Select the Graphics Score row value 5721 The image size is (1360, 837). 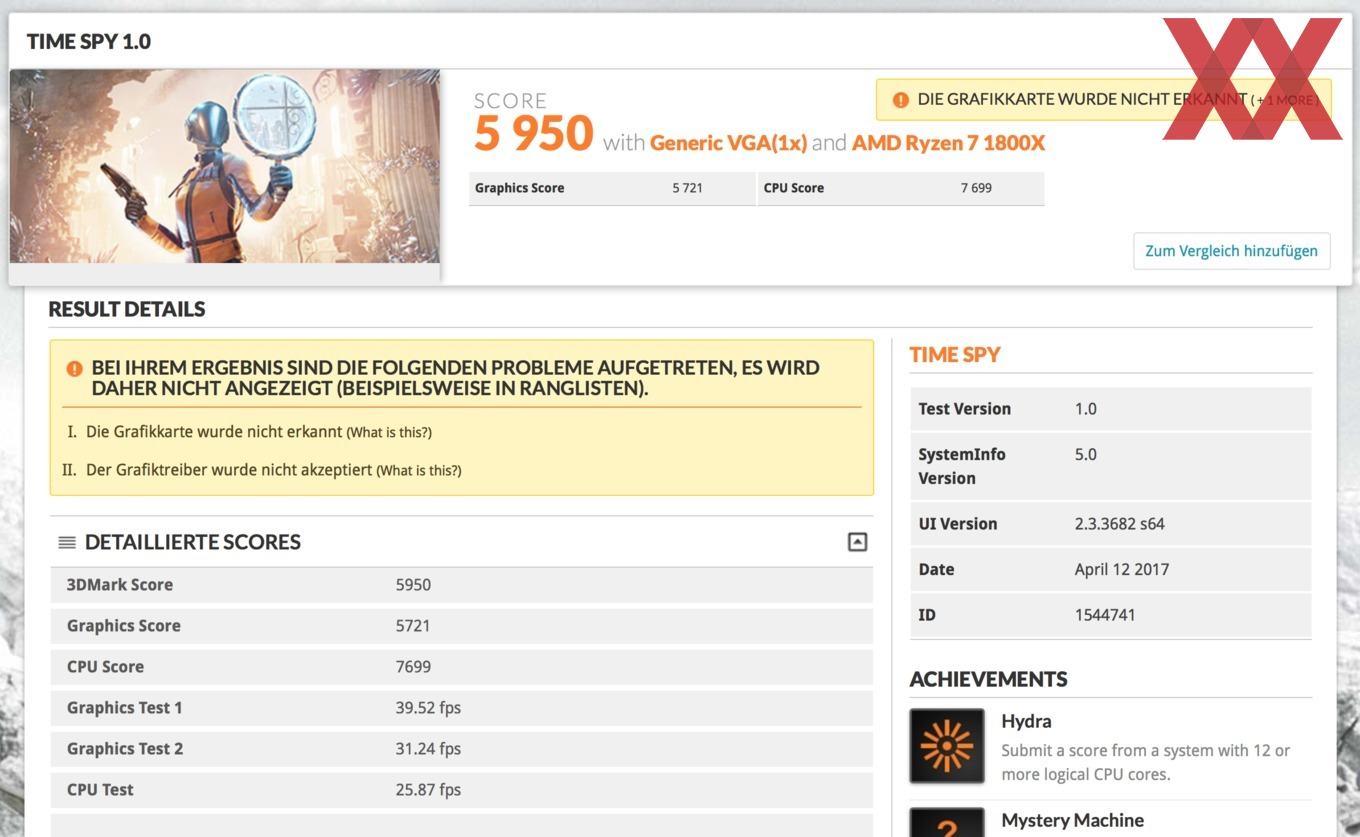(413, 626)
